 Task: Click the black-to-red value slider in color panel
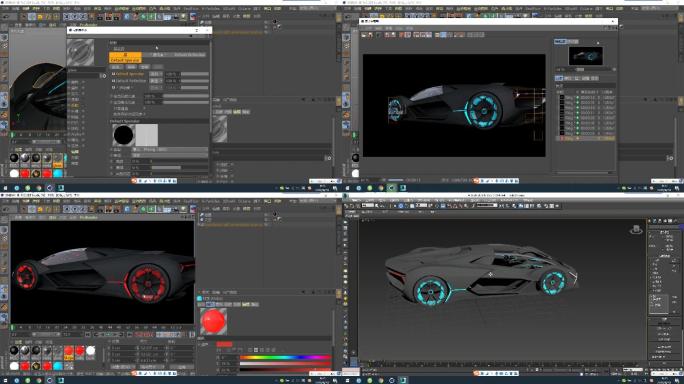coord(285,370)
